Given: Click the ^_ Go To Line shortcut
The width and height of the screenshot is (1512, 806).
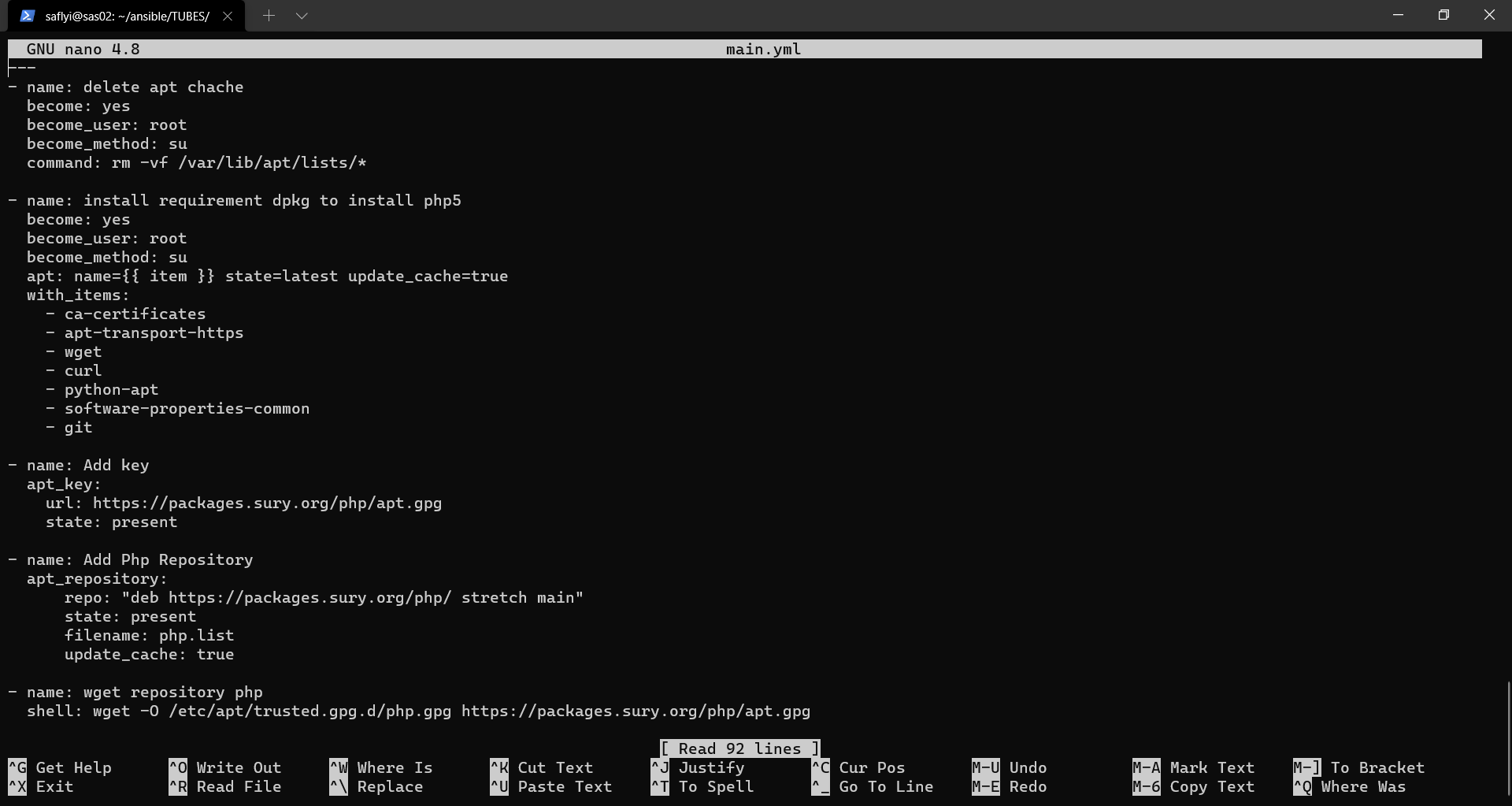Looking at the screenshot, I should [x=873, y=786].
